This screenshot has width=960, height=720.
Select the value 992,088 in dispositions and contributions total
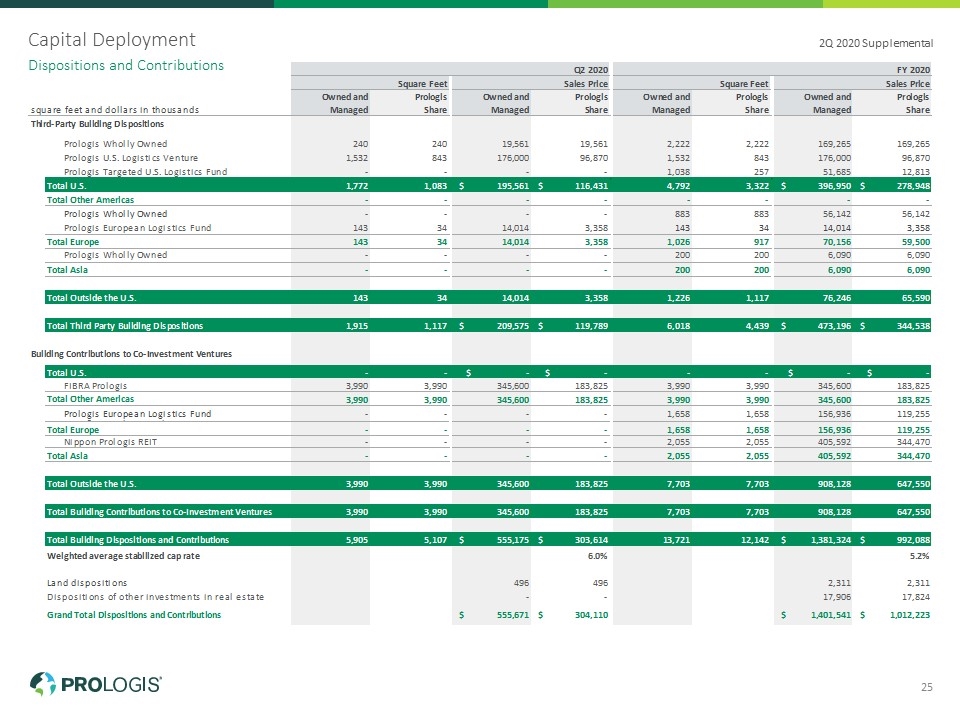(913, 540)
